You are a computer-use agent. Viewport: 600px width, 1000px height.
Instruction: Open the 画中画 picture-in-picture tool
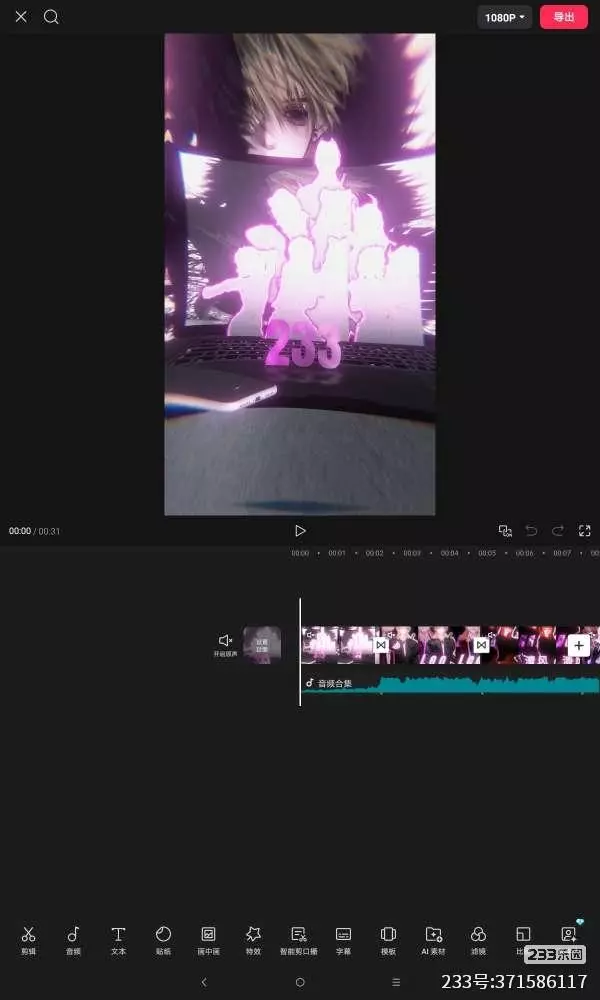[209, 940]
